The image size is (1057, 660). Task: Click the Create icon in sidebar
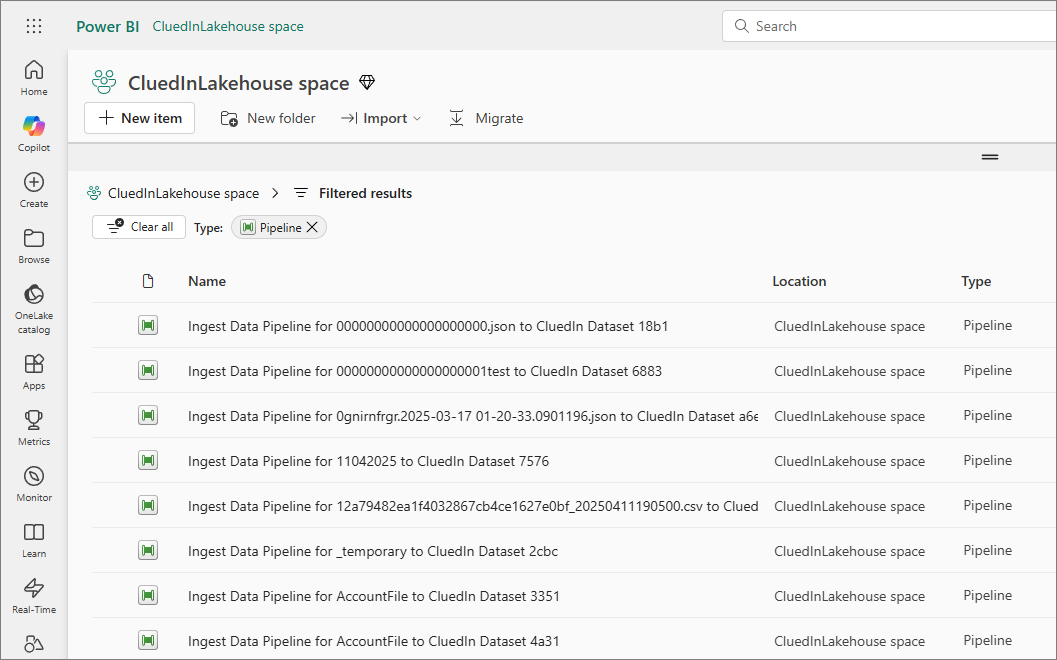click(34, 189)
